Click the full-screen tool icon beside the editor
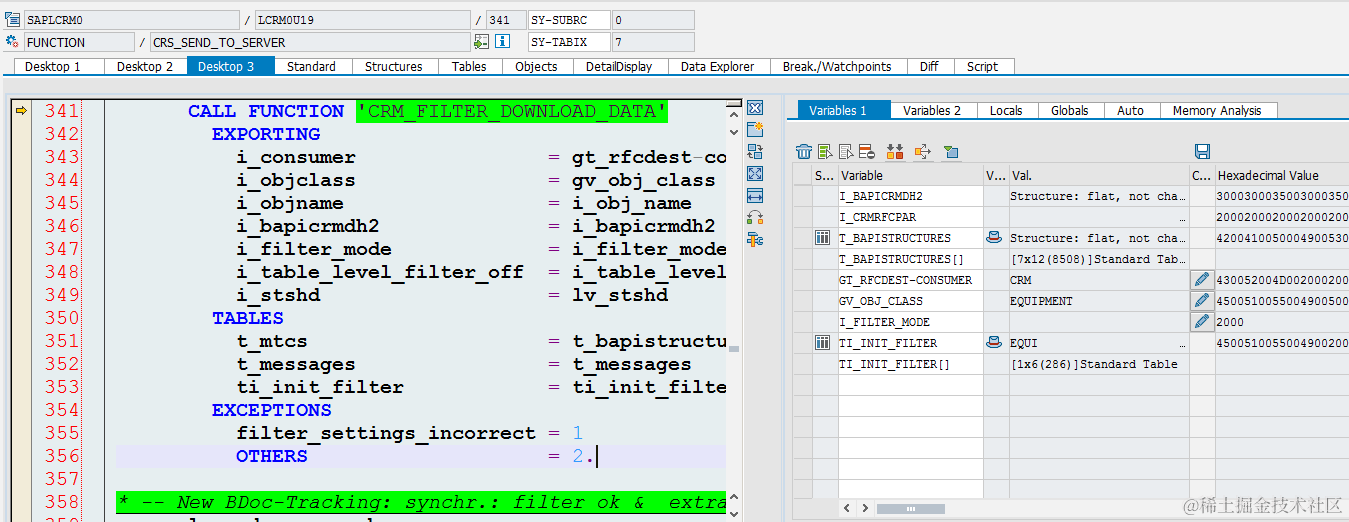The height and width of the screenshot is (522, 1349). pyautogui.click(x=755, y=173)
